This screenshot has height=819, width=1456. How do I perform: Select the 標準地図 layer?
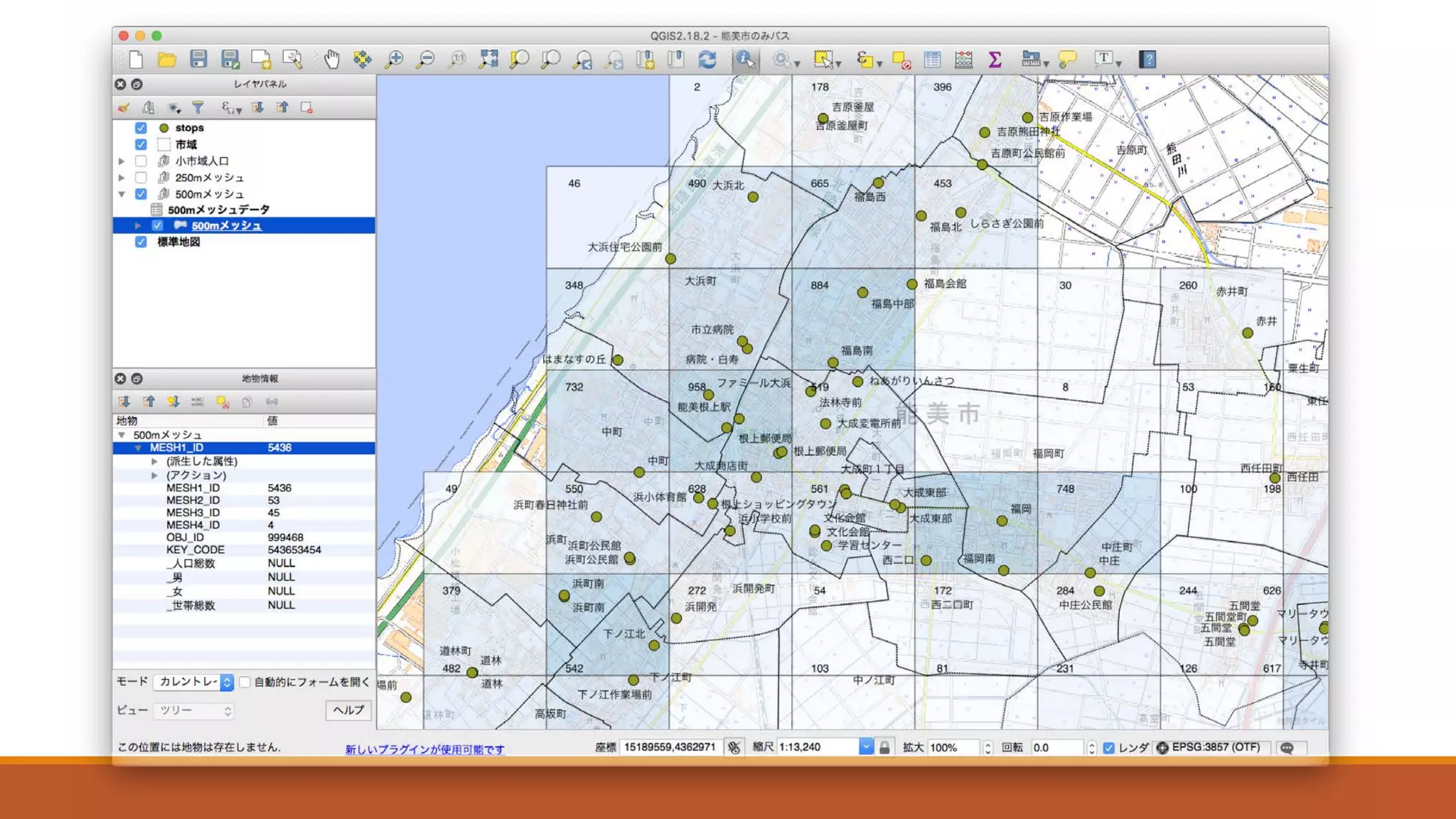(178, 242)
